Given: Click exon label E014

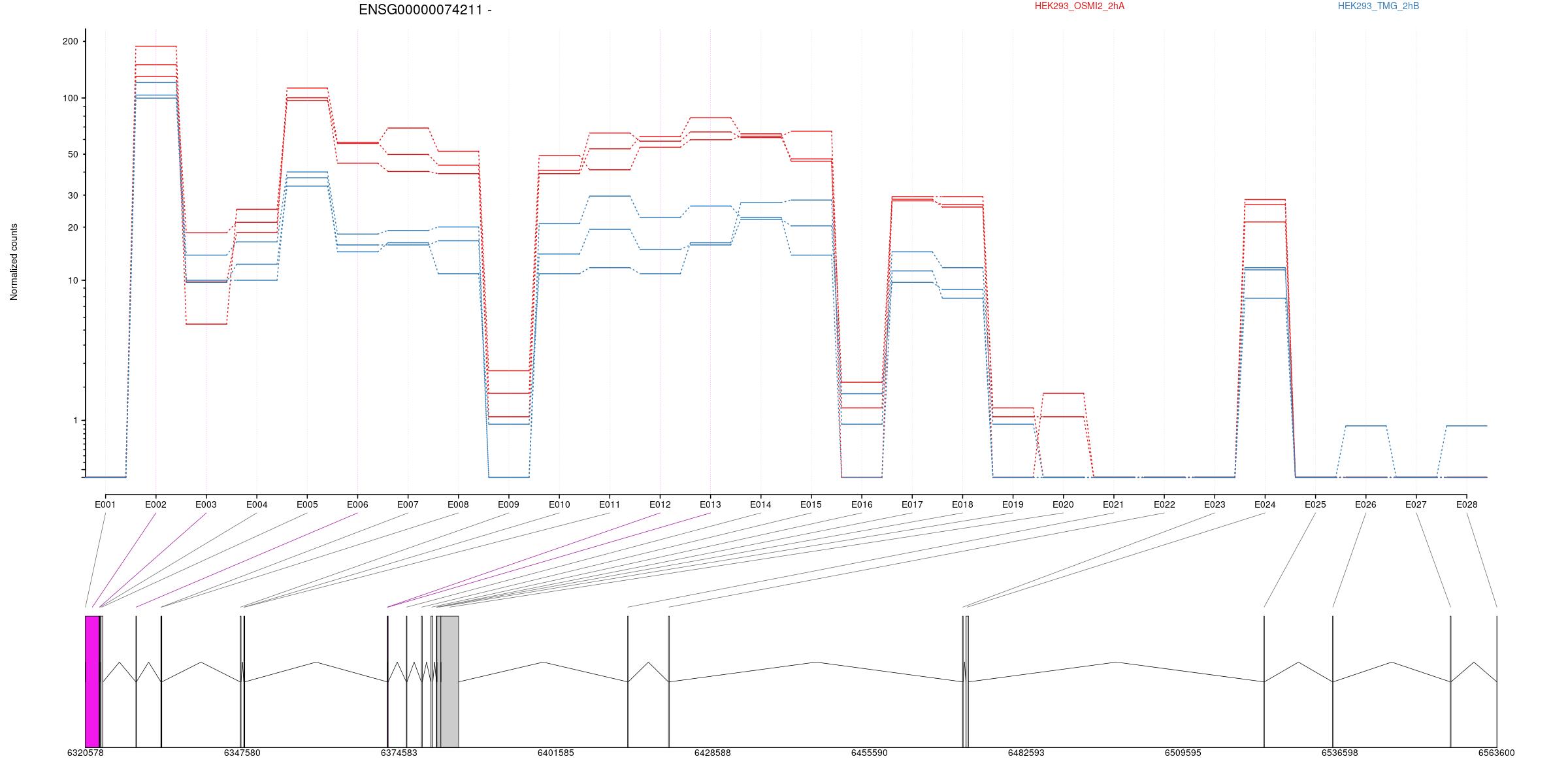Looking at the screenshot, I should tap(760, 504).
